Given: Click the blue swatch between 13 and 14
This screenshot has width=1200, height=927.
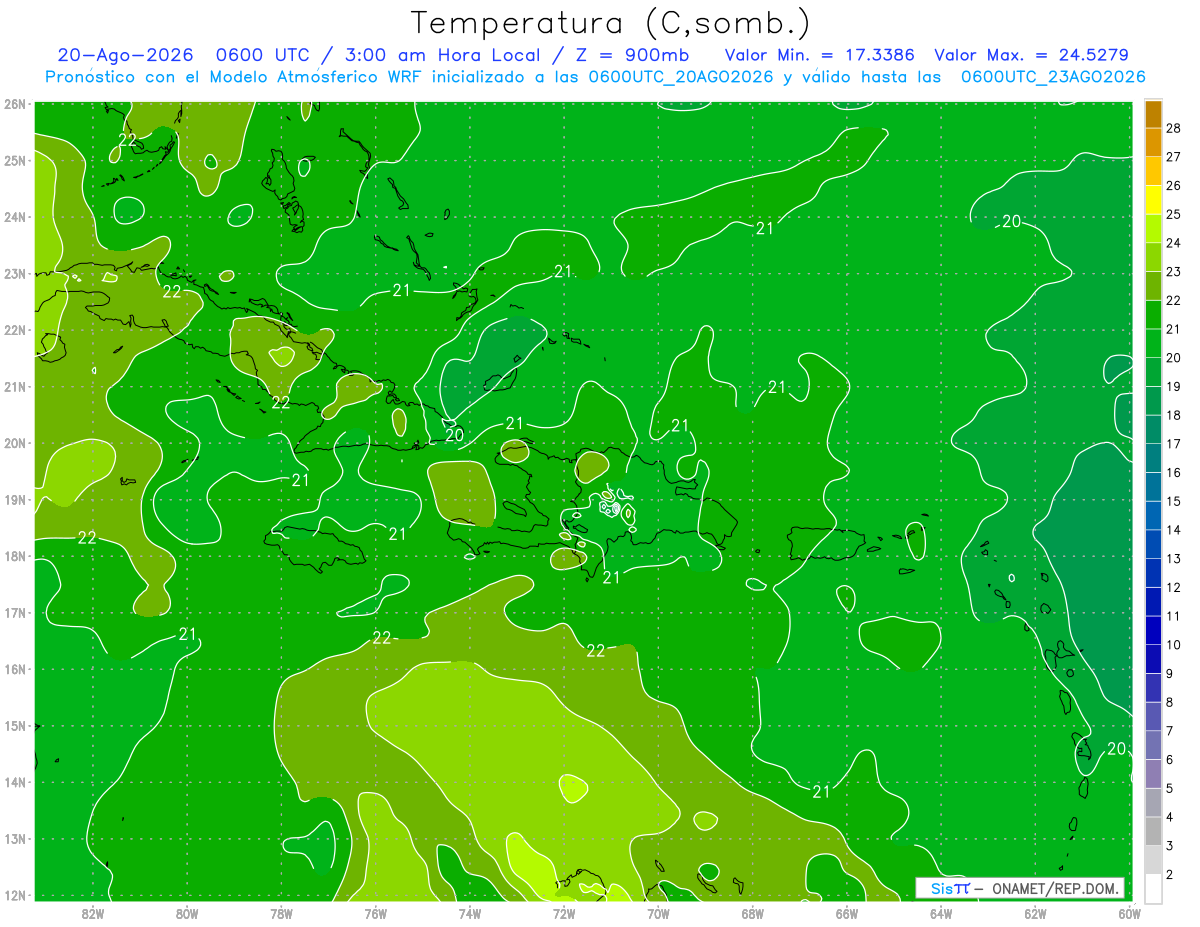Looking at the screenshot, I should [x=1153, y=545].
